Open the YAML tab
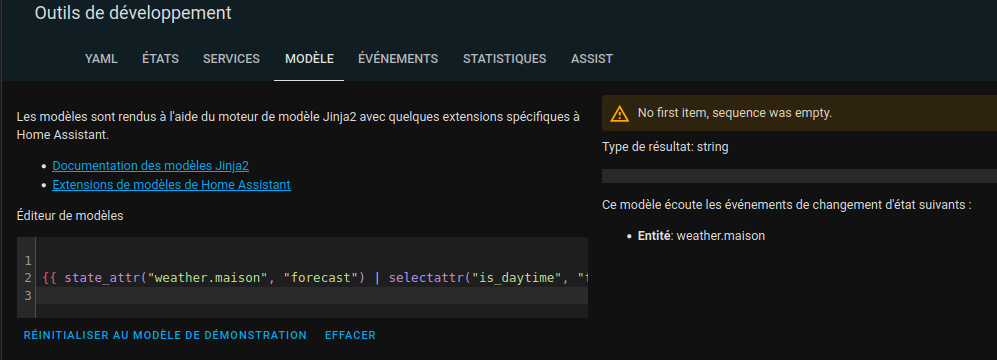Screen dimensions: 997x360 click(101, 59)
